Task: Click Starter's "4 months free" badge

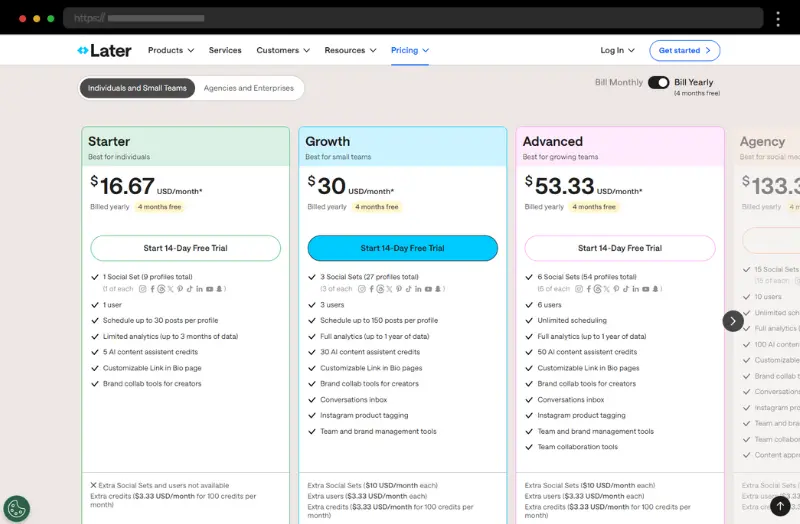Action: [x=160, y=207]
